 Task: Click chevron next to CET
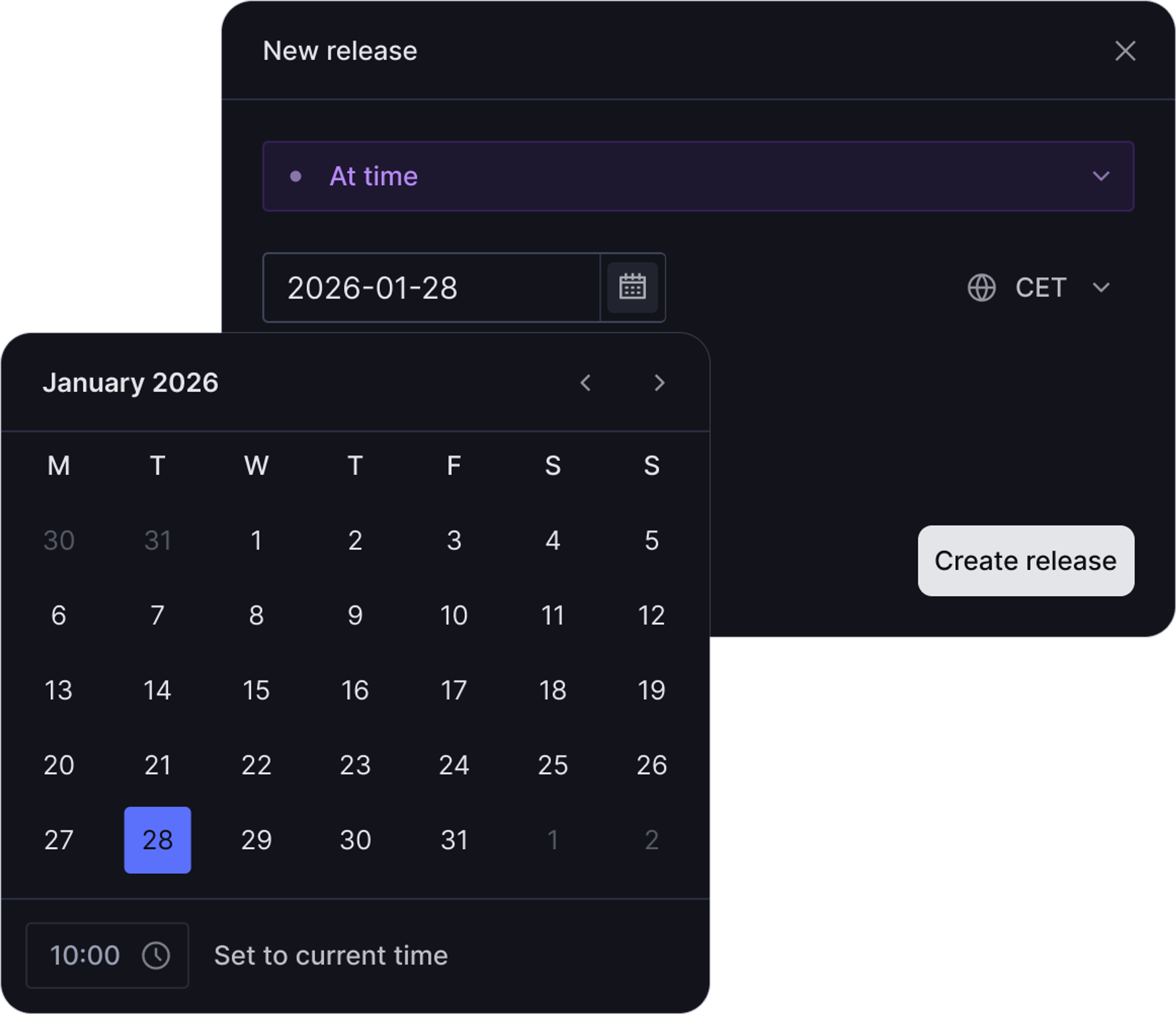(x=1101, y=288)
